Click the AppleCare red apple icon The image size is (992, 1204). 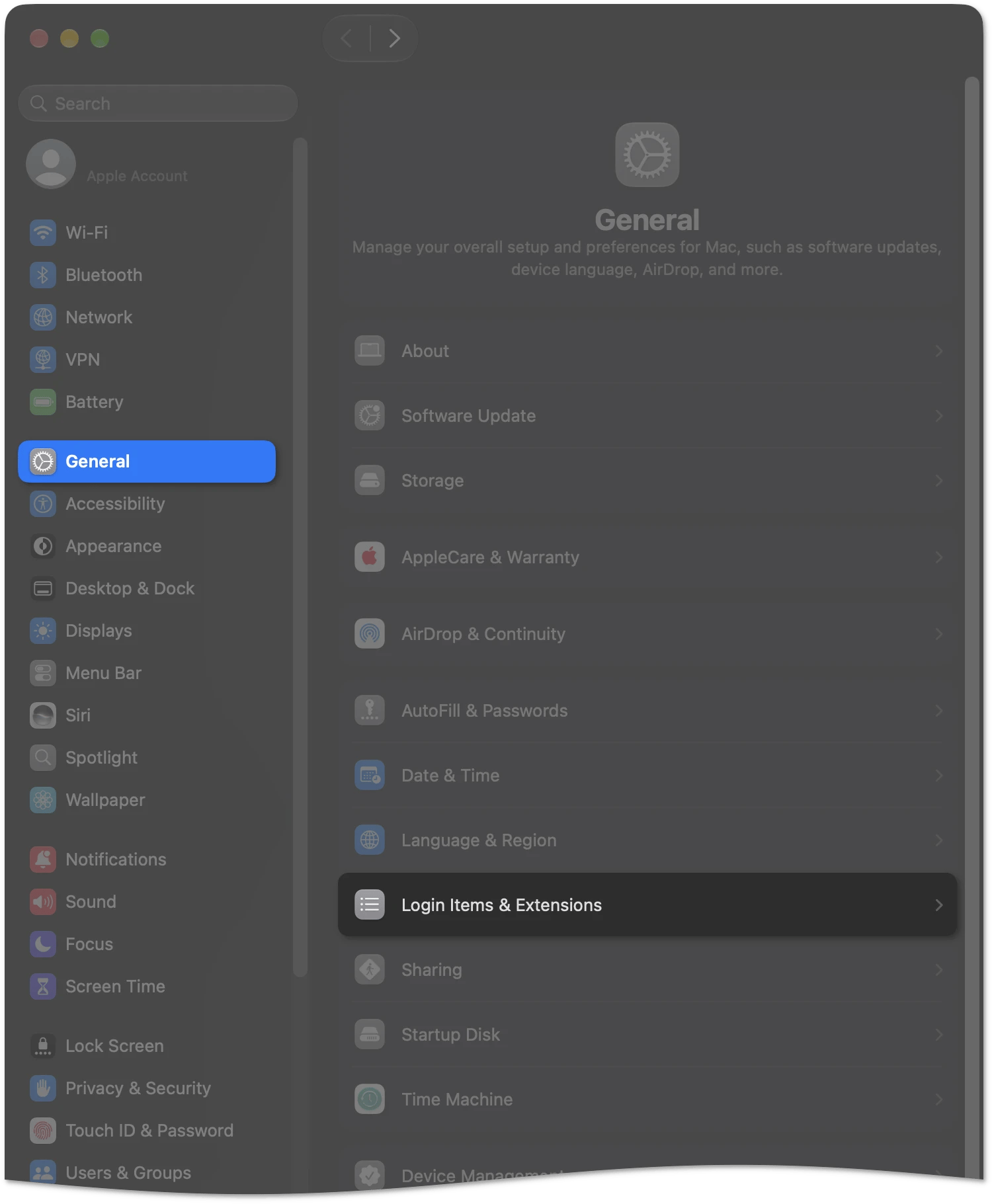pos(370,557)
